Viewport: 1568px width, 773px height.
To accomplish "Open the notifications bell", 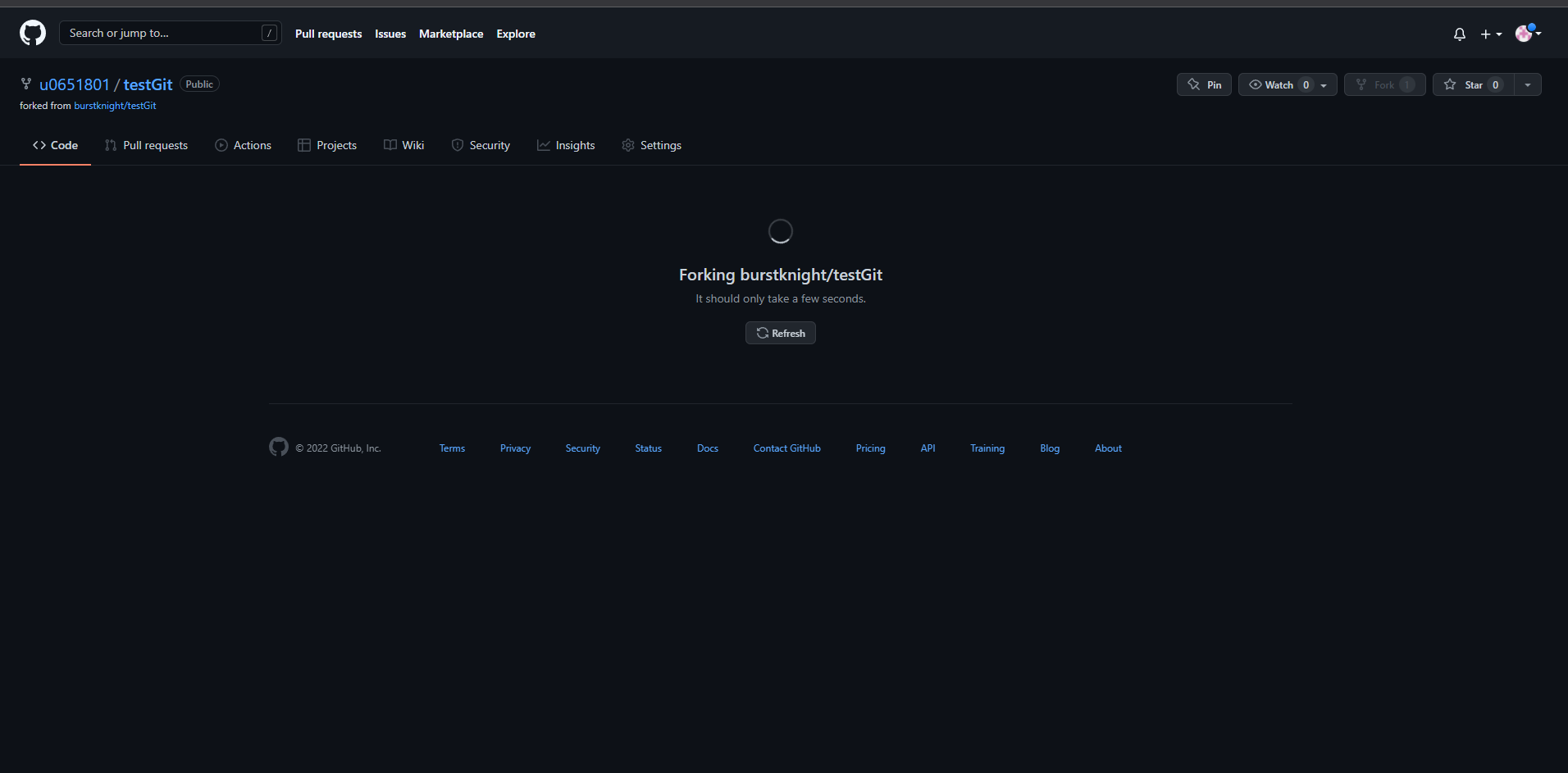I will (x=1460, y=34).
